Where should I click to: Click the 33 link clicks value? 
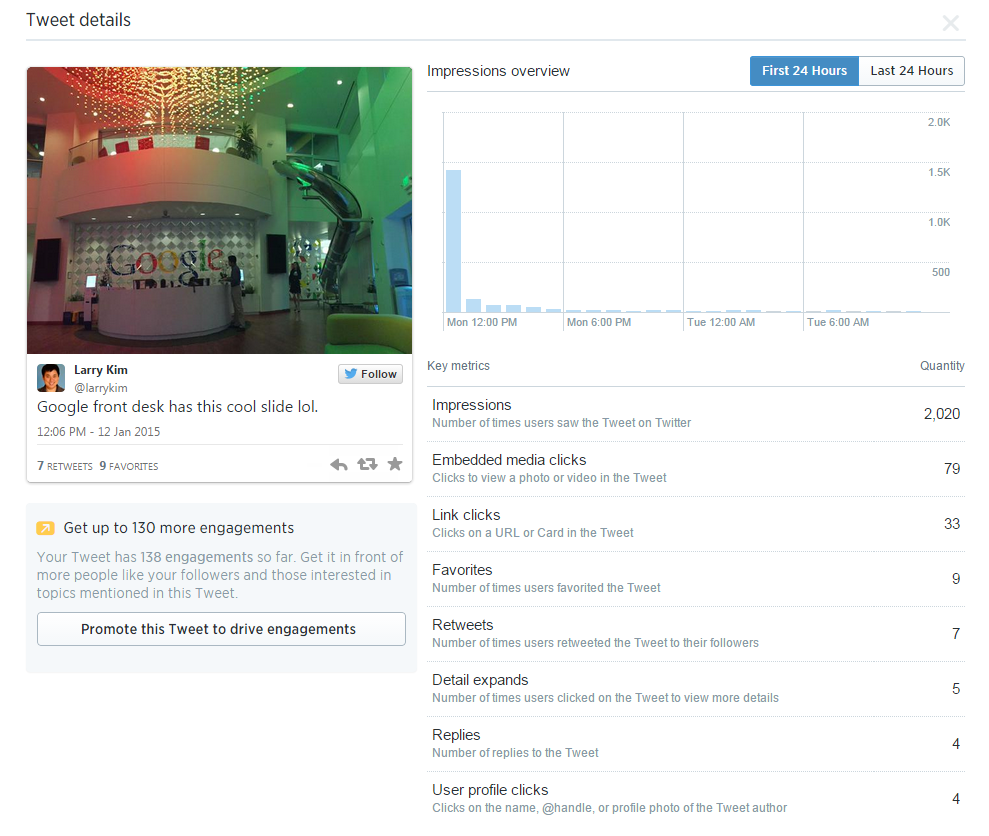[952, 524]
